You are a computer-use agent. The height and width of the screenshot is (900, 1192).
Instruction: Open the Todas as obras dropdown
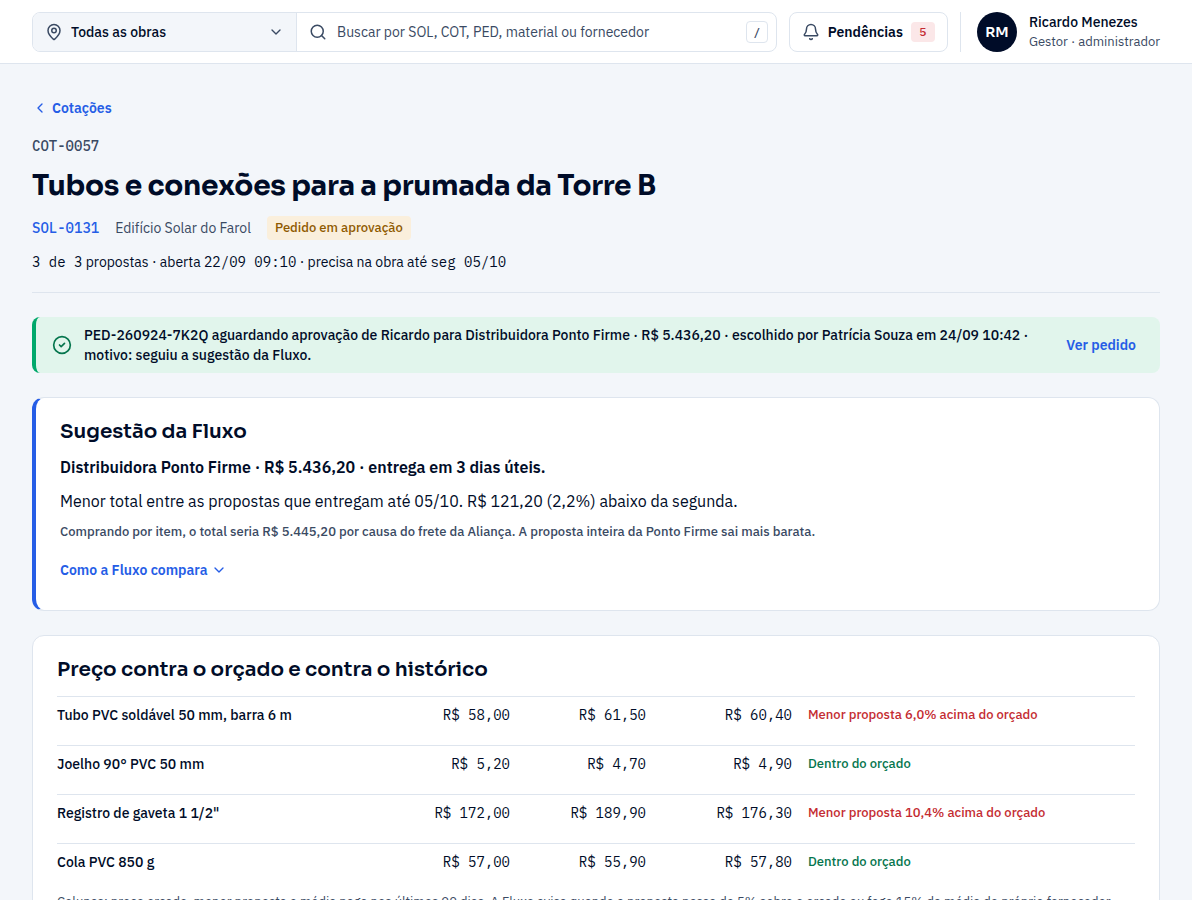[164, 32]
